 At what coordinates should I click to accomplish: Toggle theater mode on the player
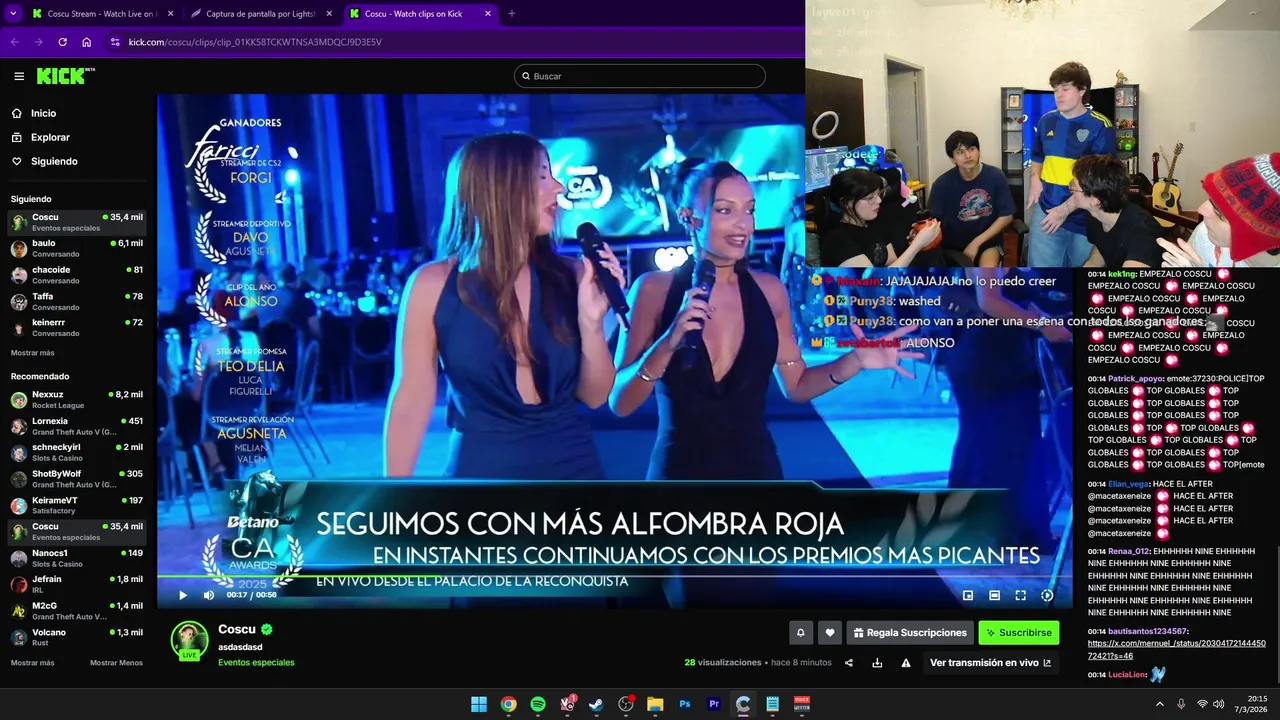tap(994, 595)
